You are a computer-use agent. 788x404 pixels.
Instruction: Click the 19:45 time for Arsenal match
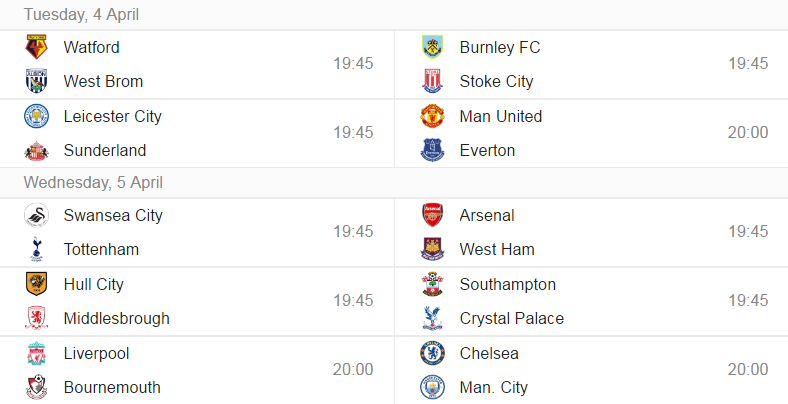747,231
